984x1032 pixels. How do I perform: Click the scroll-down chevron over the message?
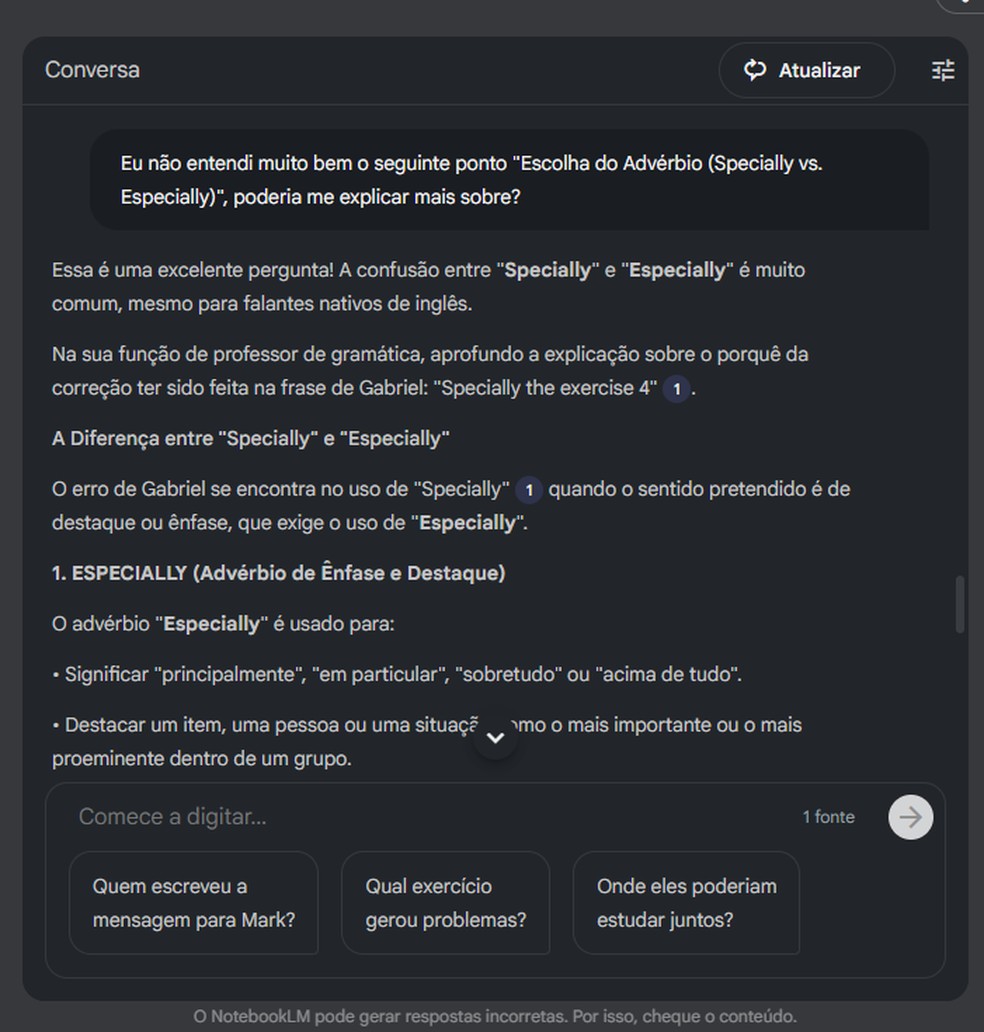pos(494,736)
